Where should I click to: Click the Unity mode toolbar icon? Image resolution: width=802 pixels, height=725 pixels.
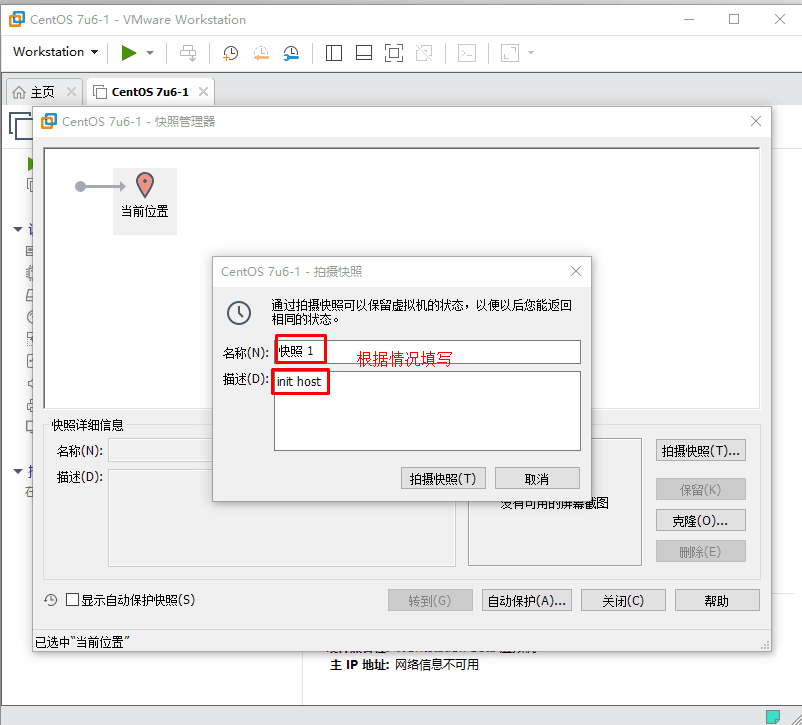pyautogui.click(x=424, y=53)
